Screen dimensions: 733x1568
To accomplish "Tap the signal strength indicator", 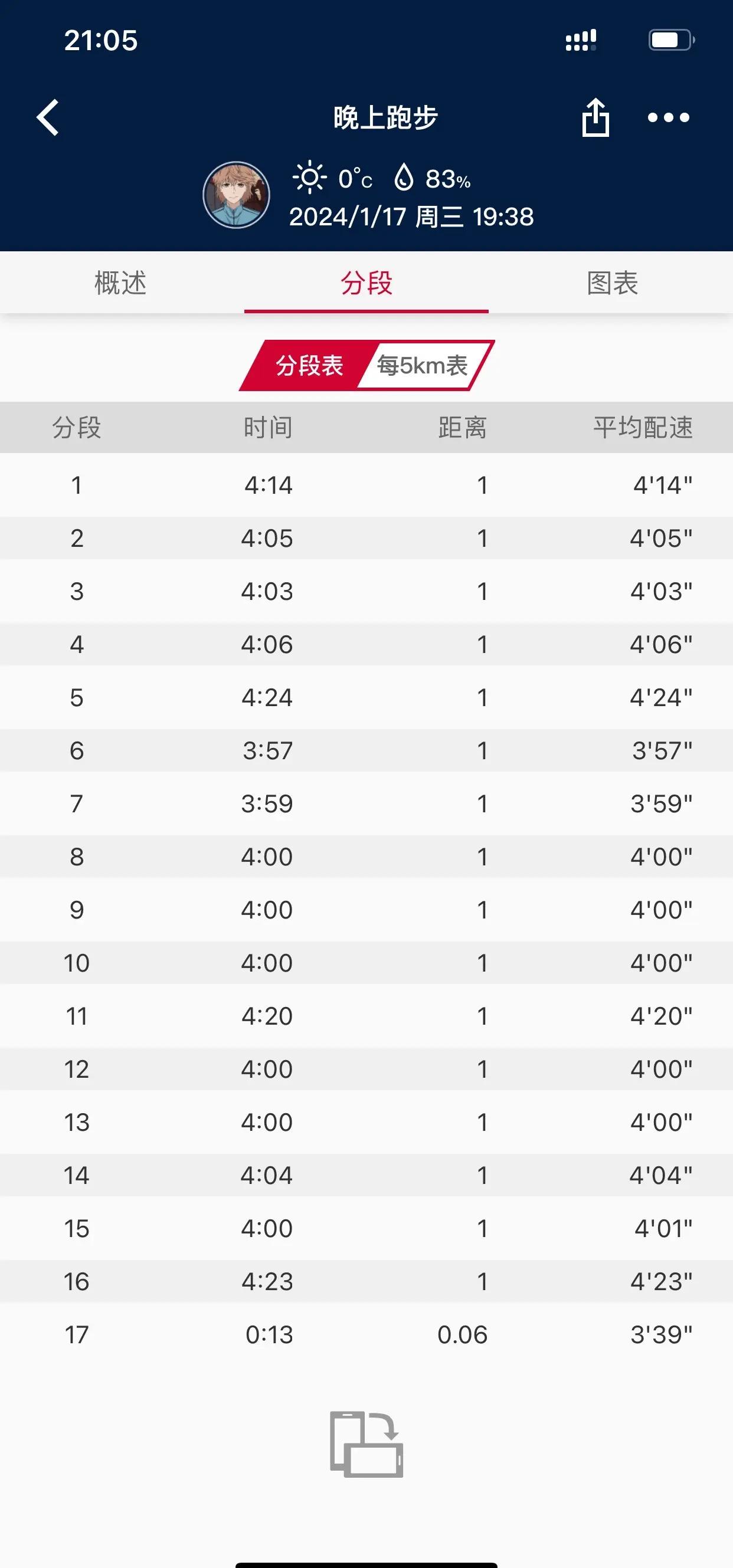I will pyautogui.click(x=581, y=40).
